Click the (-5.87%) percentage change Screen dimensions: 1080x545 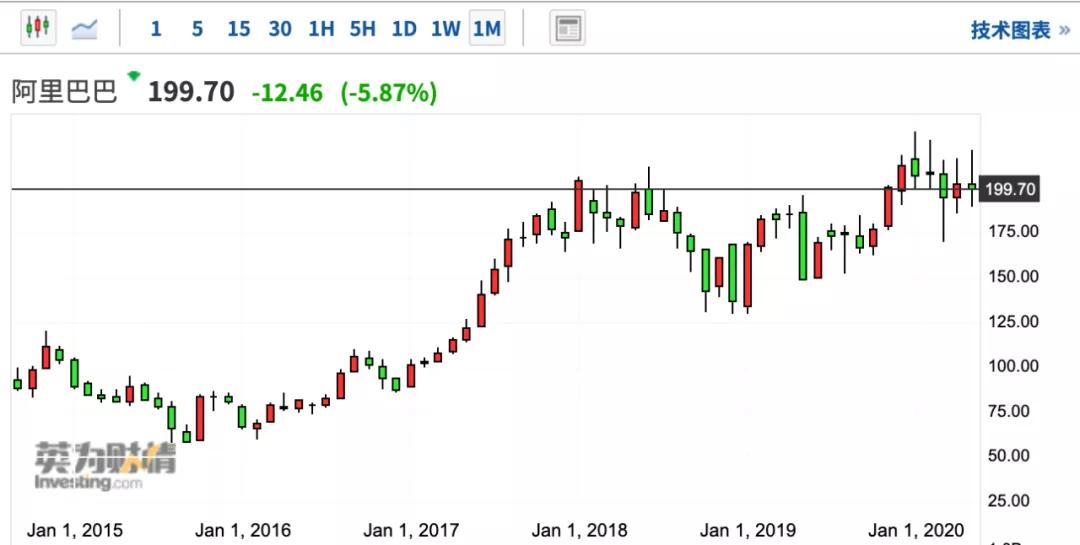(388, 92)
